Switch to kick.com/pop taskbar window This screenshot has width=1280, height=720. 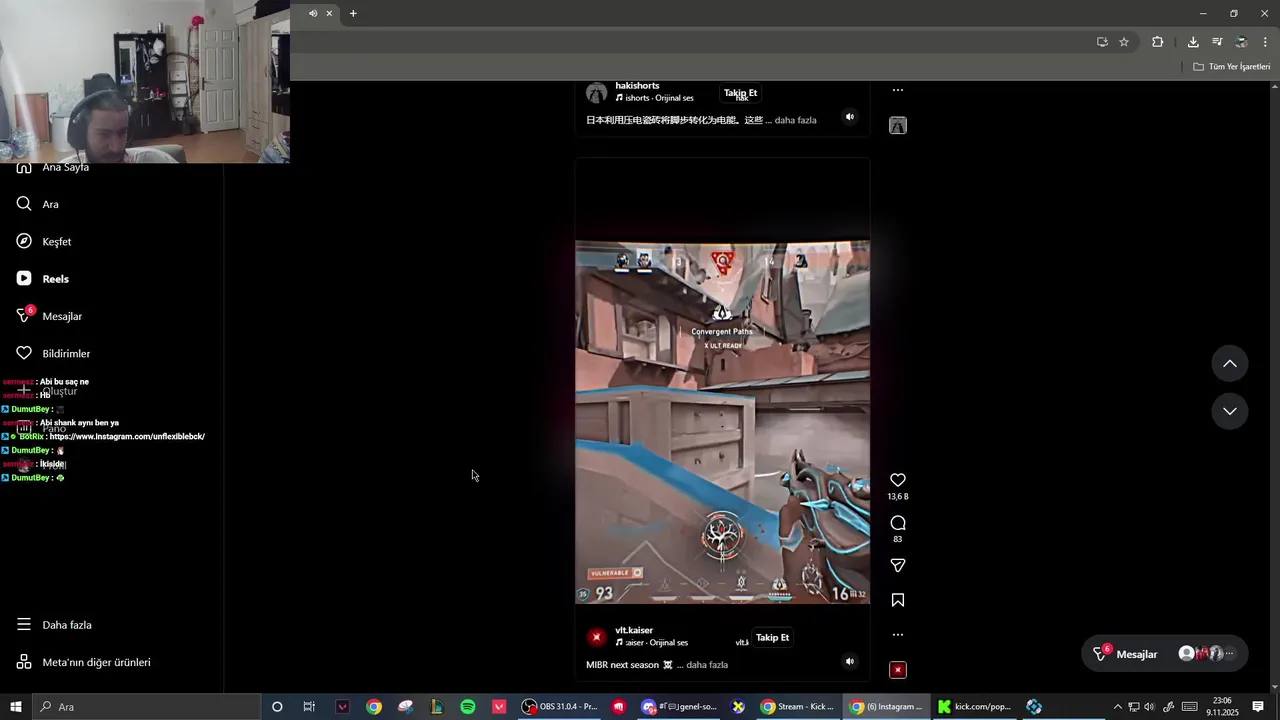(975, 707)
